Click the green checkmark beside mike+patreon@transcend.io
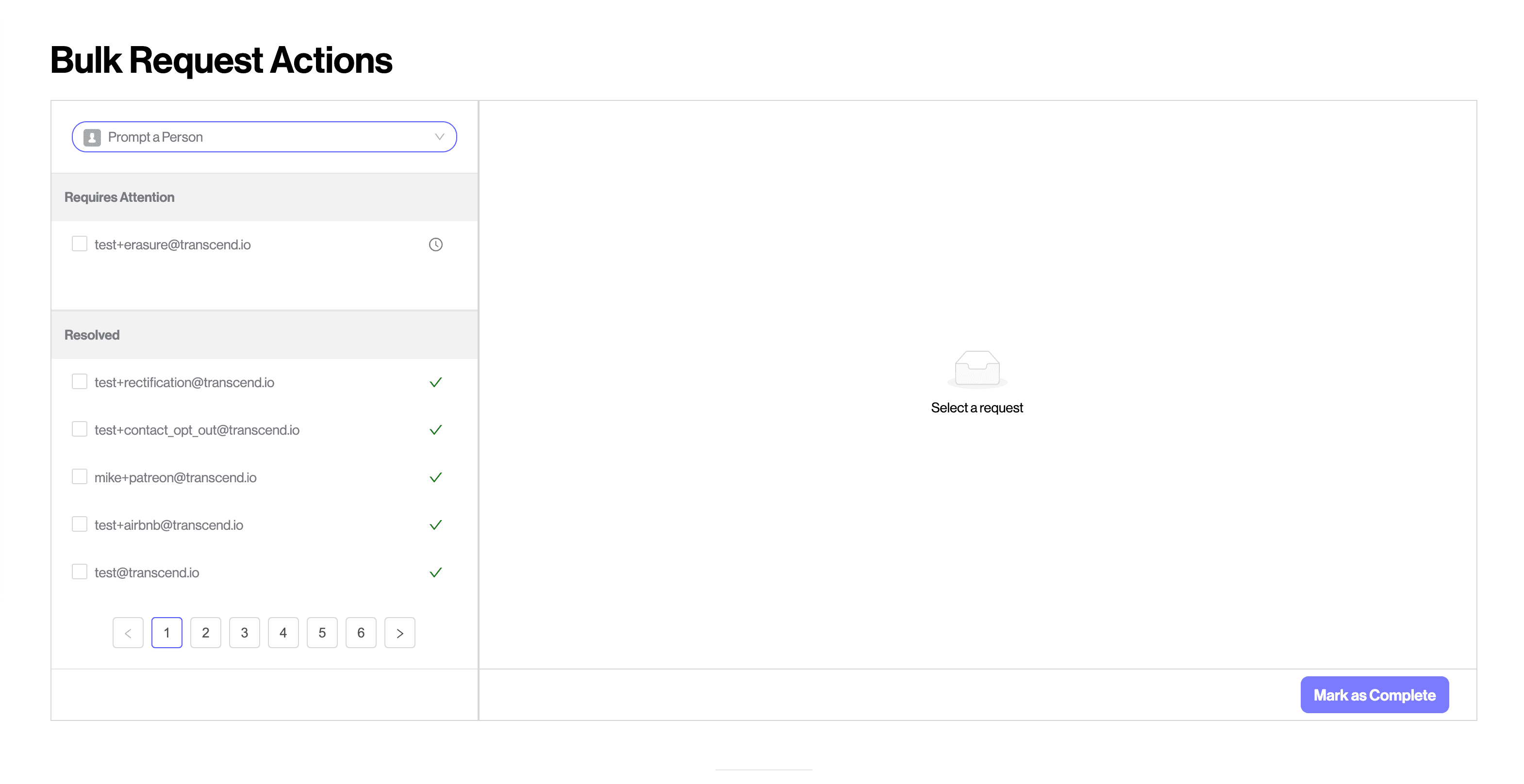Viewport: 1524px width, 784px height. [435, 477]
